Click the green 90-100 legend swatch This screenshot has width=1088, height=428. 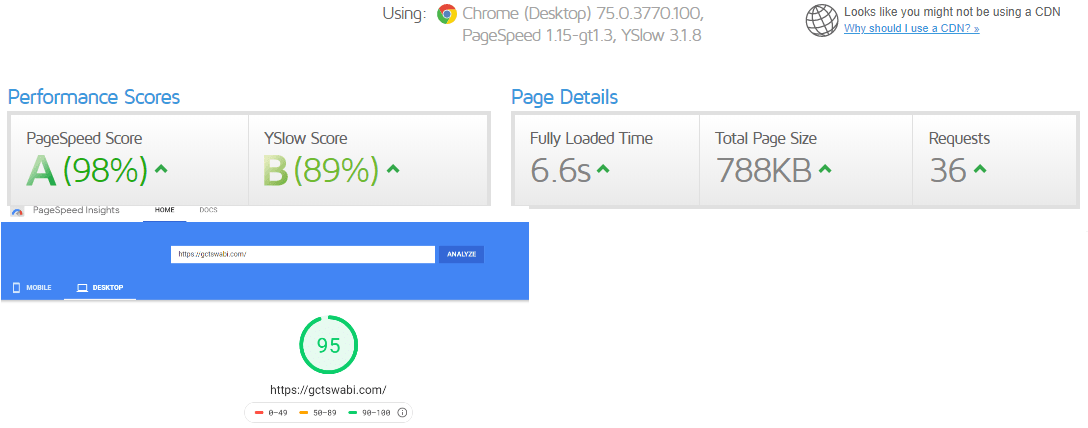pyautogui.click(x=353, y=412)
